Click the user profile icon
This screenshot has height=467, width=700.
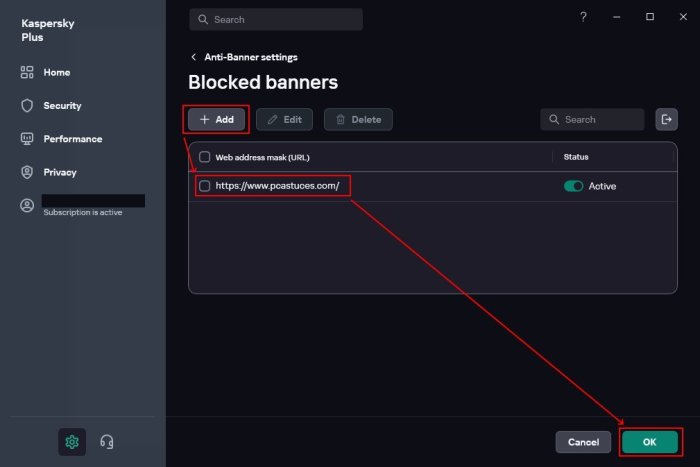pyautogui.click(x=27, y=205)
